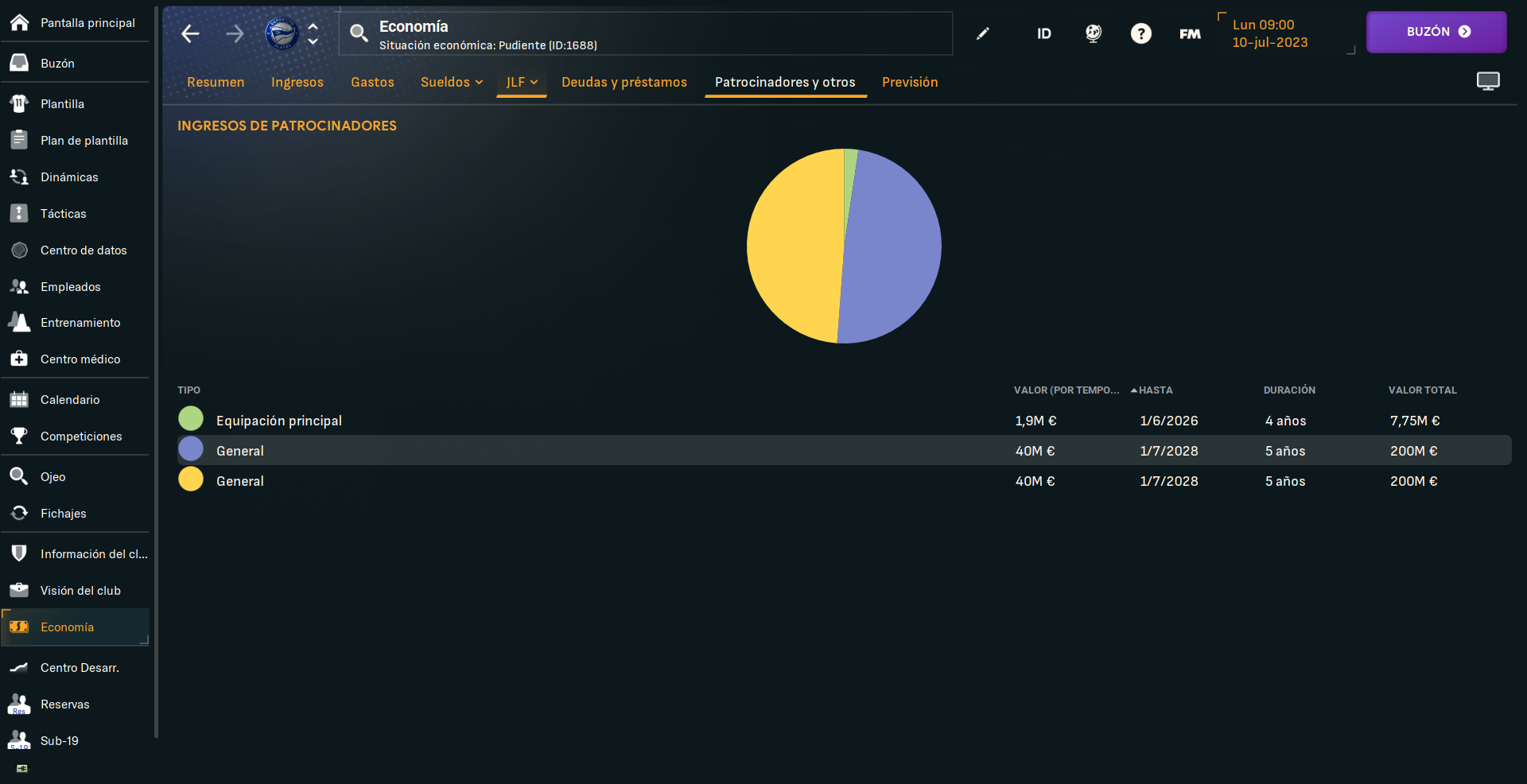The height and width of the screenshot is (784, 1527).
Task: Sort by DURACIÓN column header
Action: coord(1289,390)
